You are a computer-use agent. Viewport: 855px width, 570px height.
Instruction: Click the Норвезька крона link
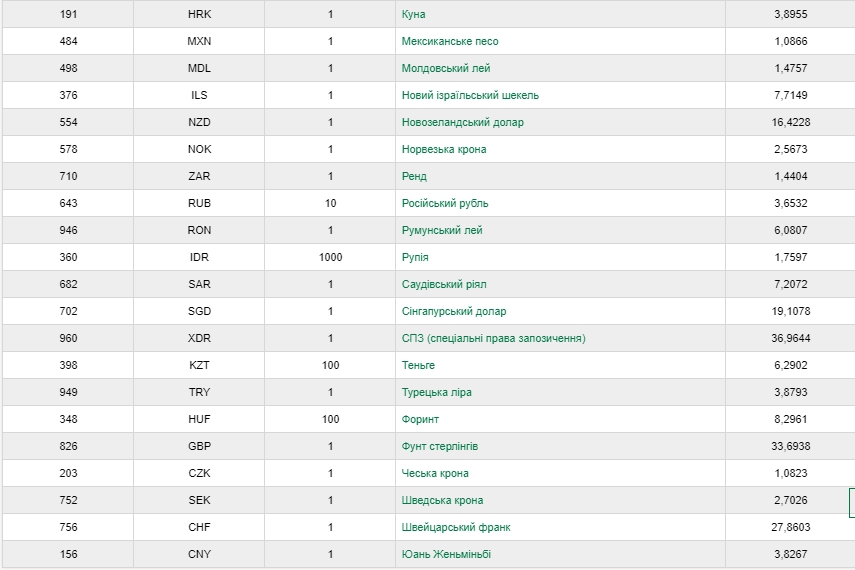point(444,149)
